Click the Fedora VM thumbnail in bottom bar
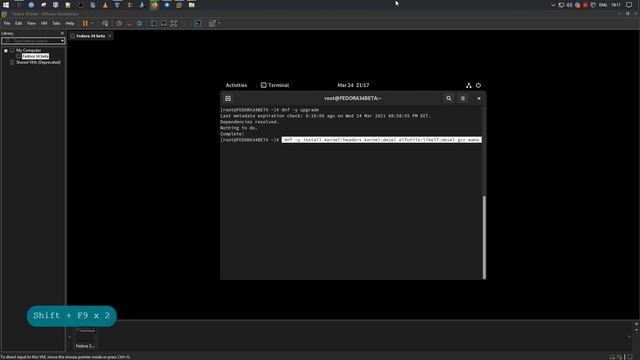Viewport: 640px width, 360px height. 86,338
